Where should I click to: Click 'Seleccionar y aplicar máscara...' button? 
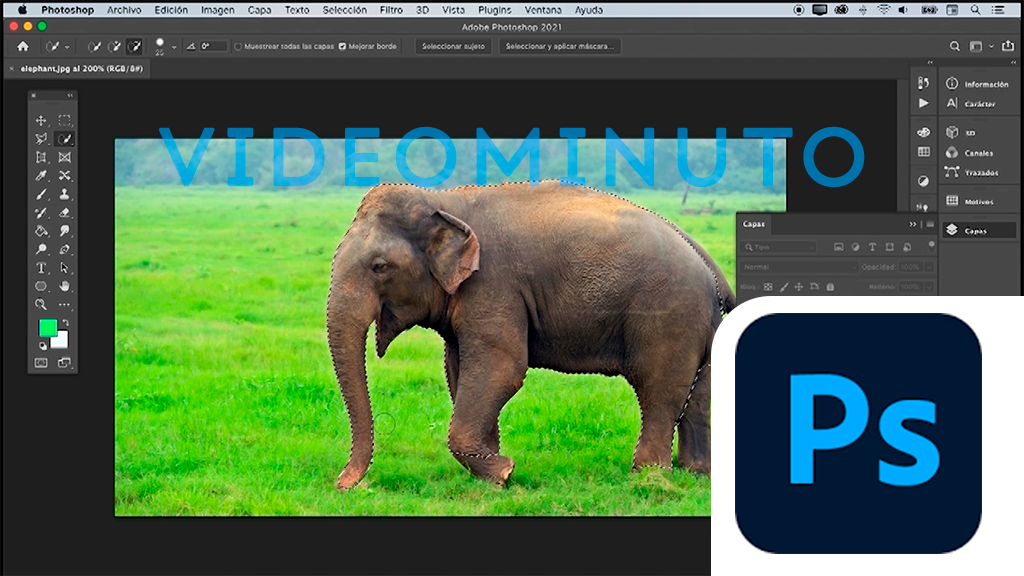[560, 46]
